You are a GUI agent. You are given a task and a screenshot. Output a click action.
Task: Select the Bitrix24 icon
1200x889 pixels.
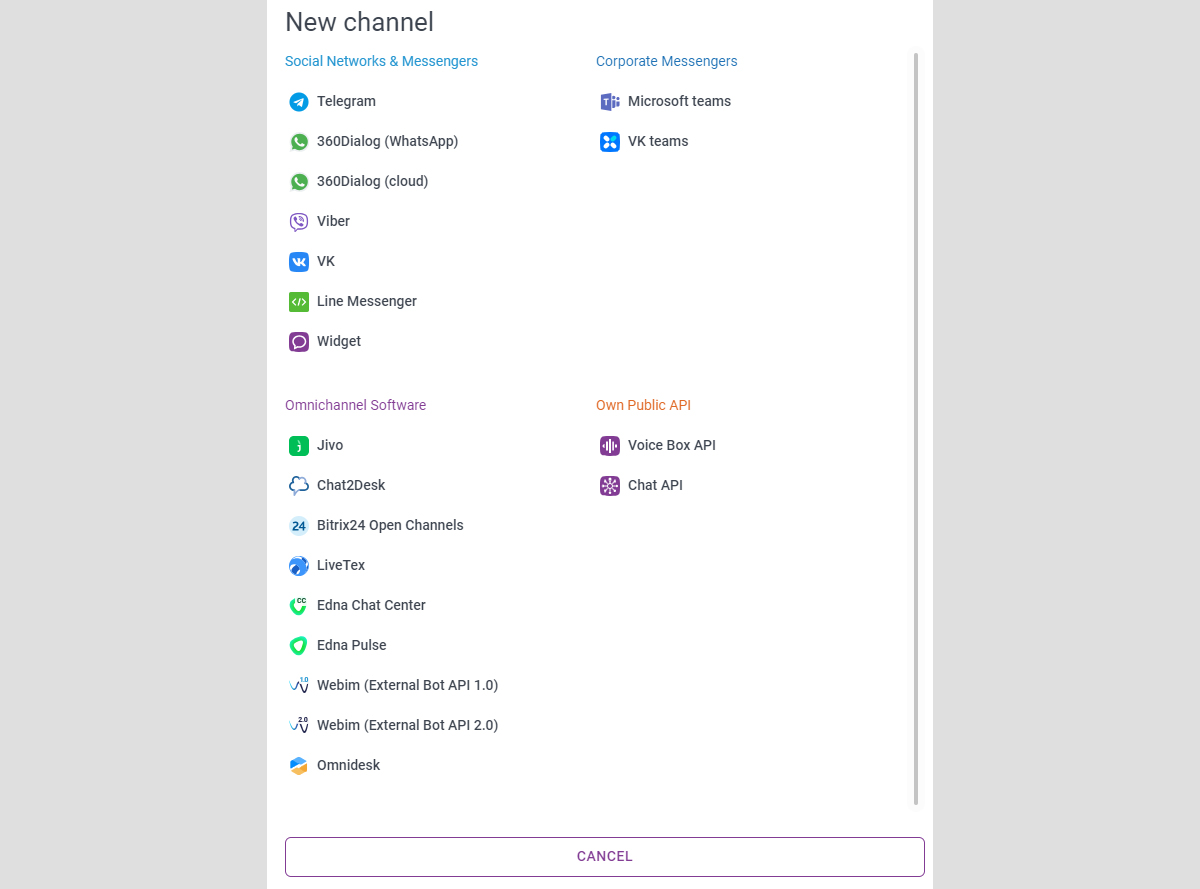(299, 526)
